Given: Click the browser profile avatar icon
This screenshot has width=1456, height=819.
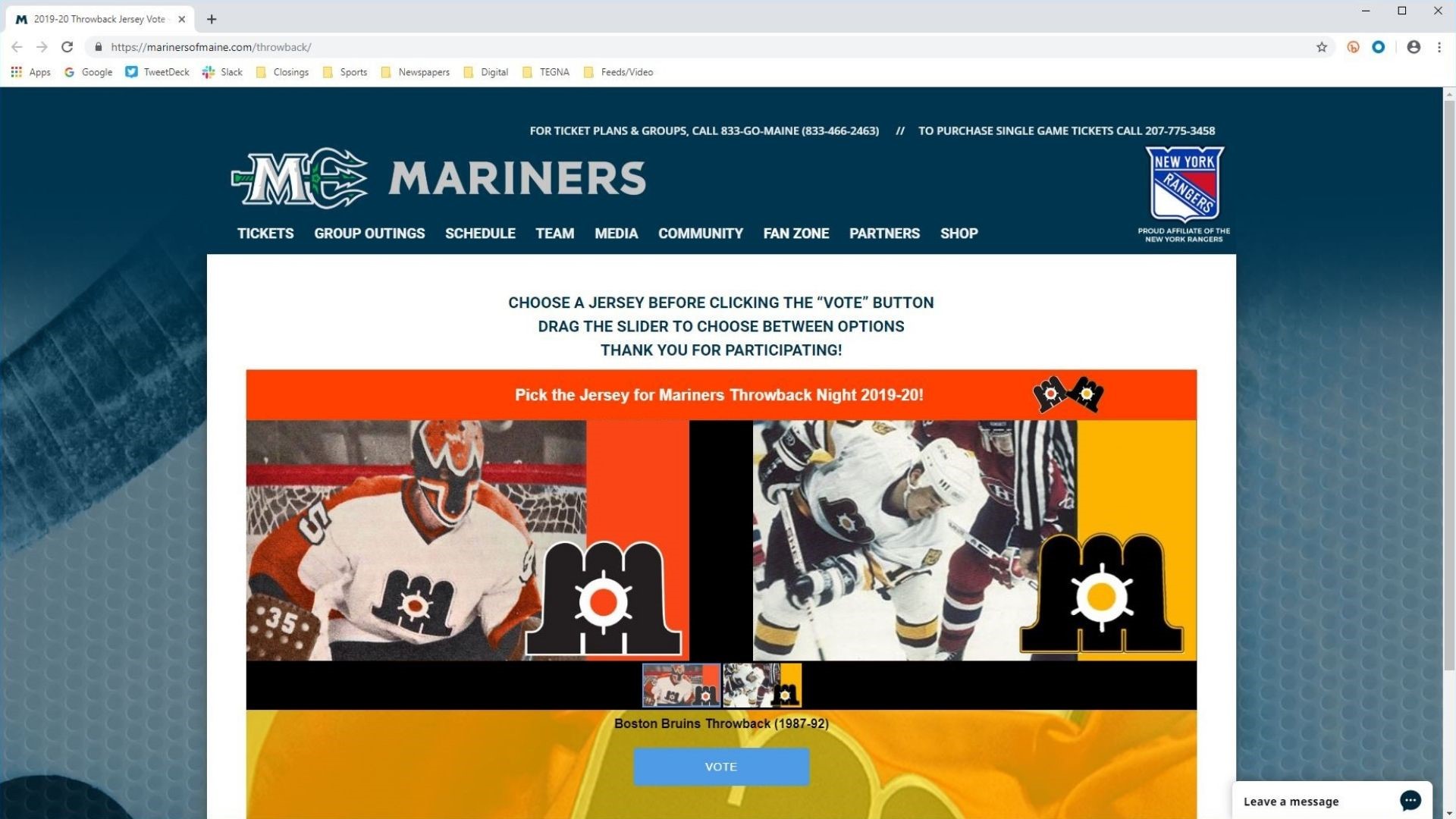Looking at the screenshot, I should (1413, 46).
